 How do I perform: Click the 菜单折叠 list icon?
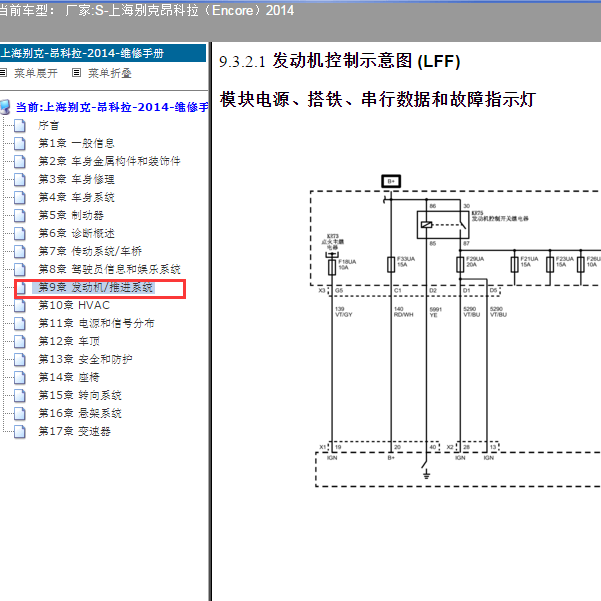point(77,72)
